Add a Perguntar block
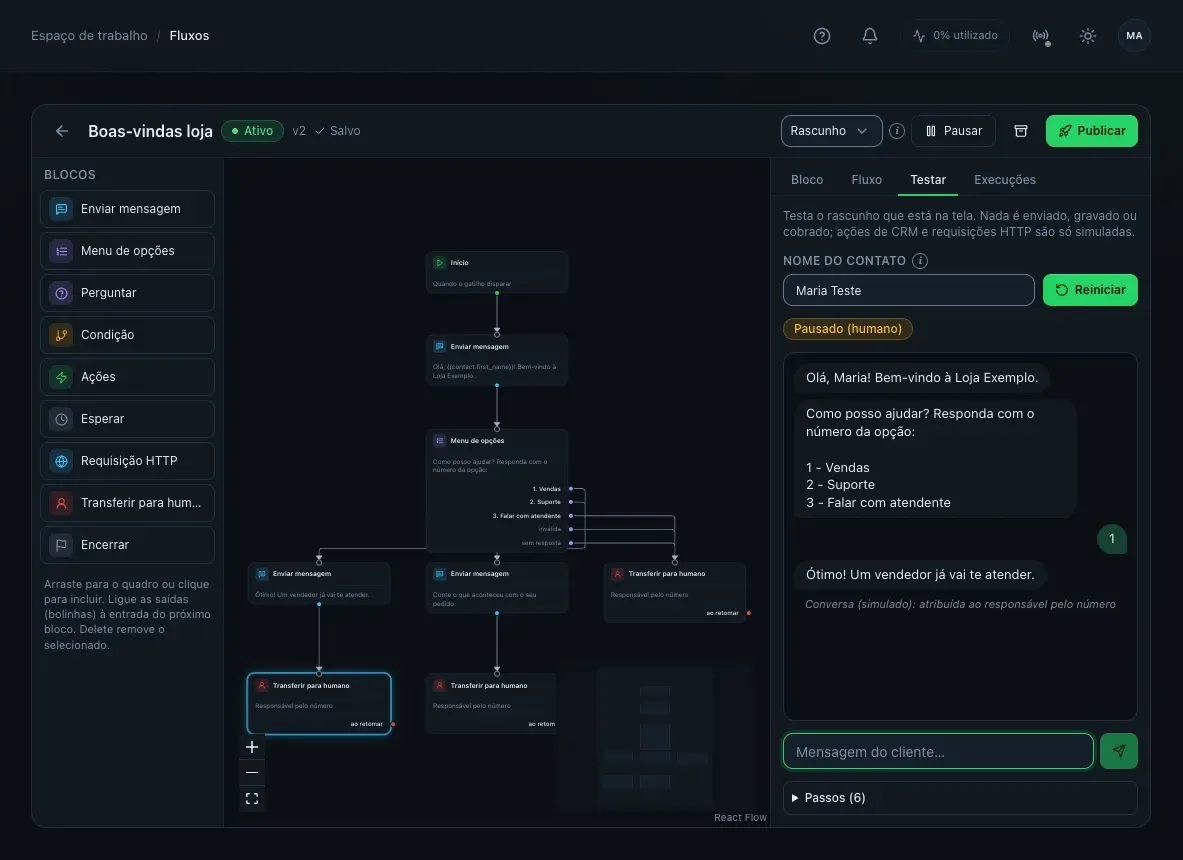1183x860 pixels. pyautogui.click(x=128, y=293)
